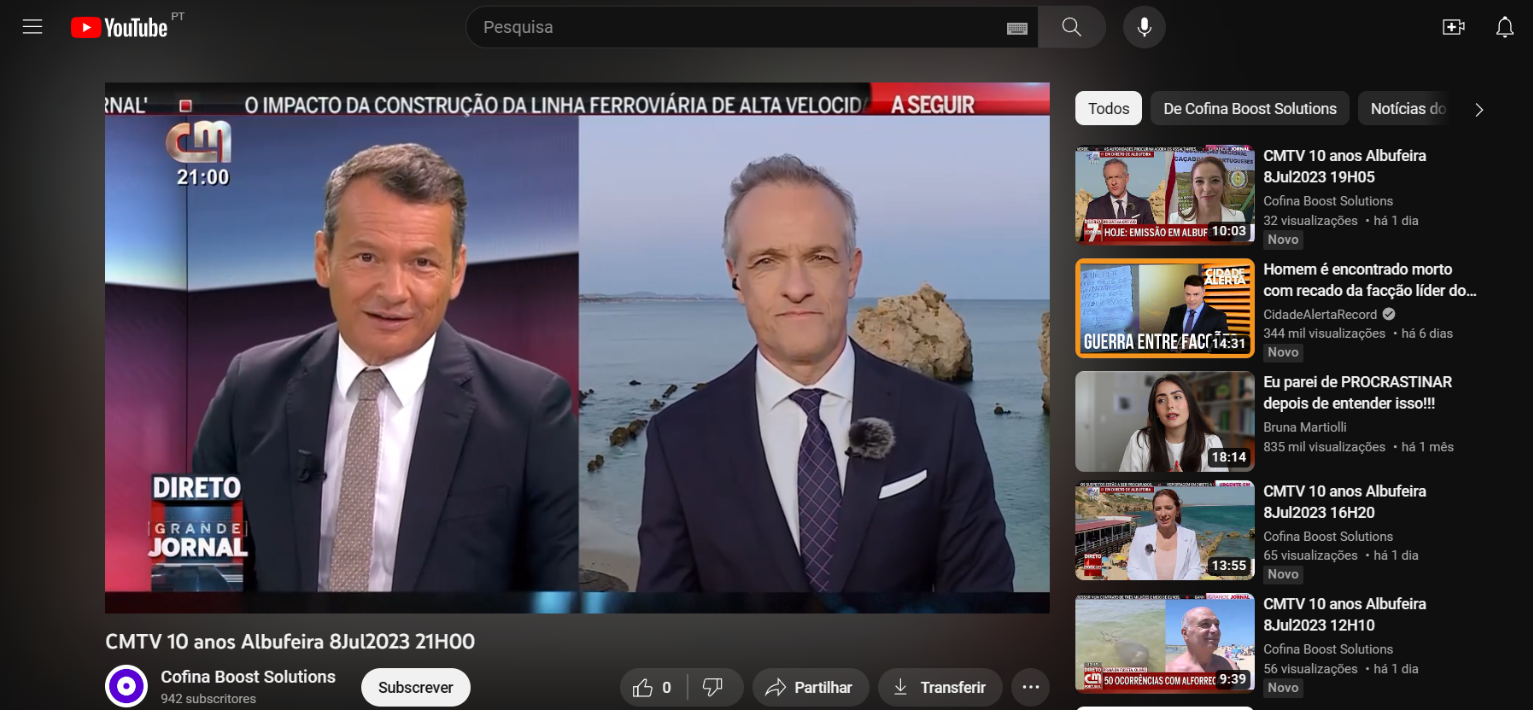Open the on-screen keyboard in the search bar
This screenshot has width=1533, height=710.
(1017, 27)
